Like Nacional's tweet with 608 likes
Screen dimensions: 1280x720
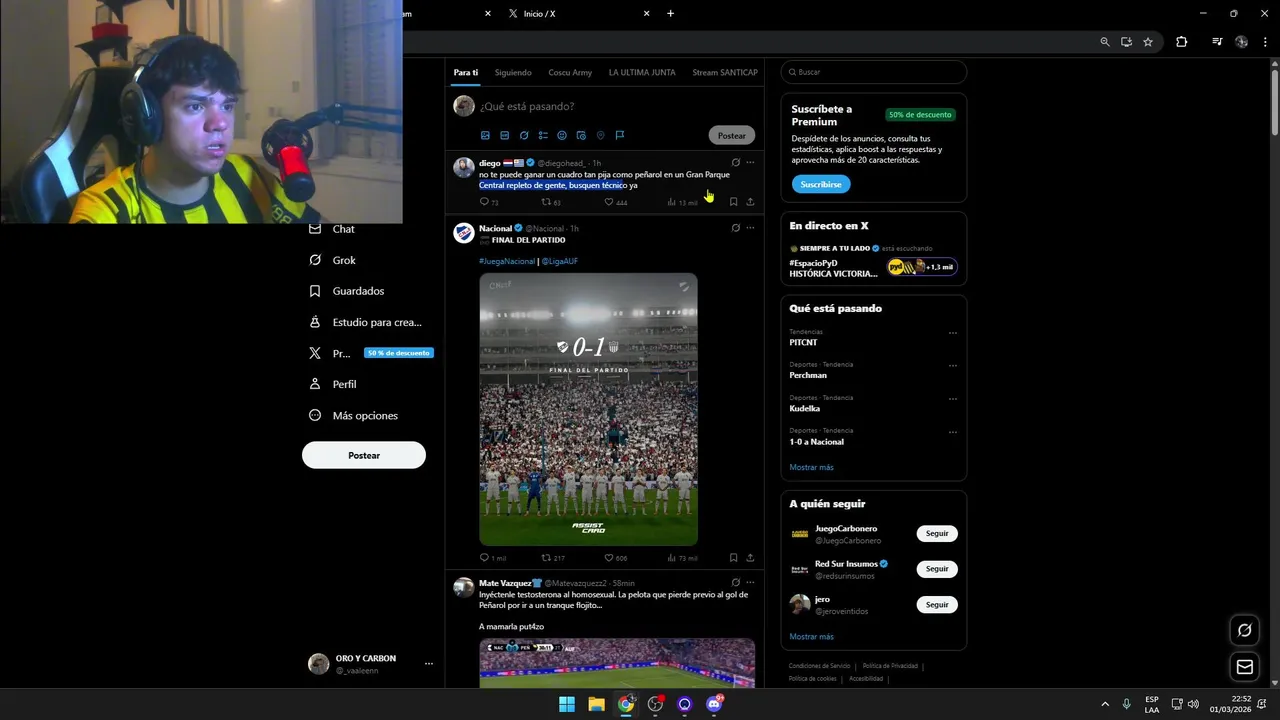[609, 558]
